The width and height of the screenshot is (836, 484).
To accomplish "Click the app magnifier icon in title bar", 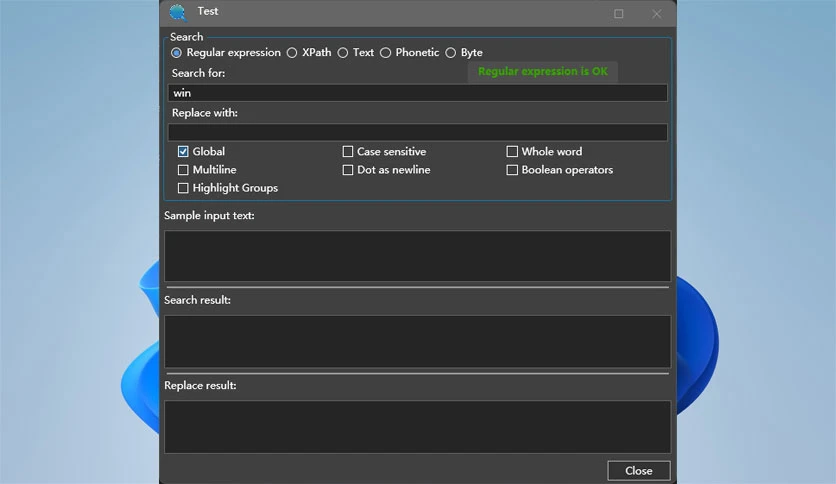I will tap(178, 12).
